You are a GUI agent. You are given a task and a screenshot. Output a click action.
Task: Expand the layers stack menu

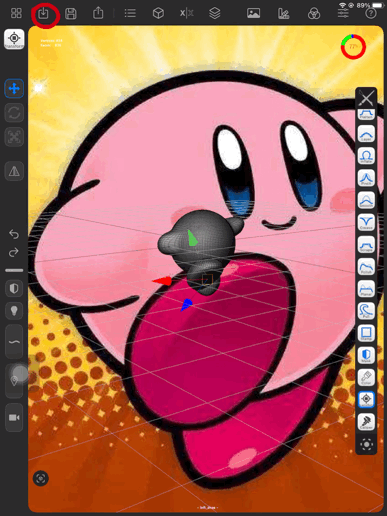[215, 13]
